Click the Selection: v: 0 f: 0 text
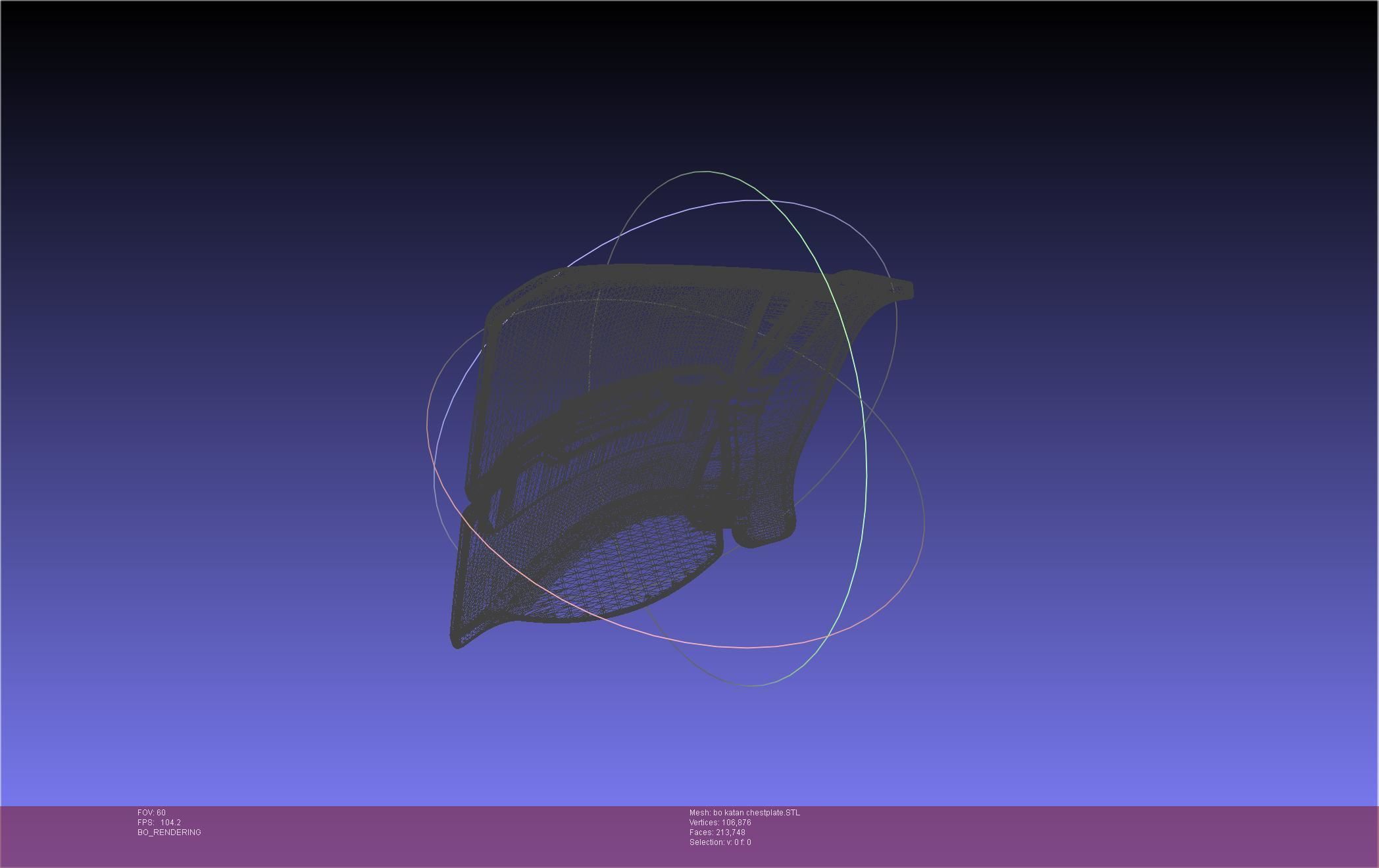 pos(720,842)
